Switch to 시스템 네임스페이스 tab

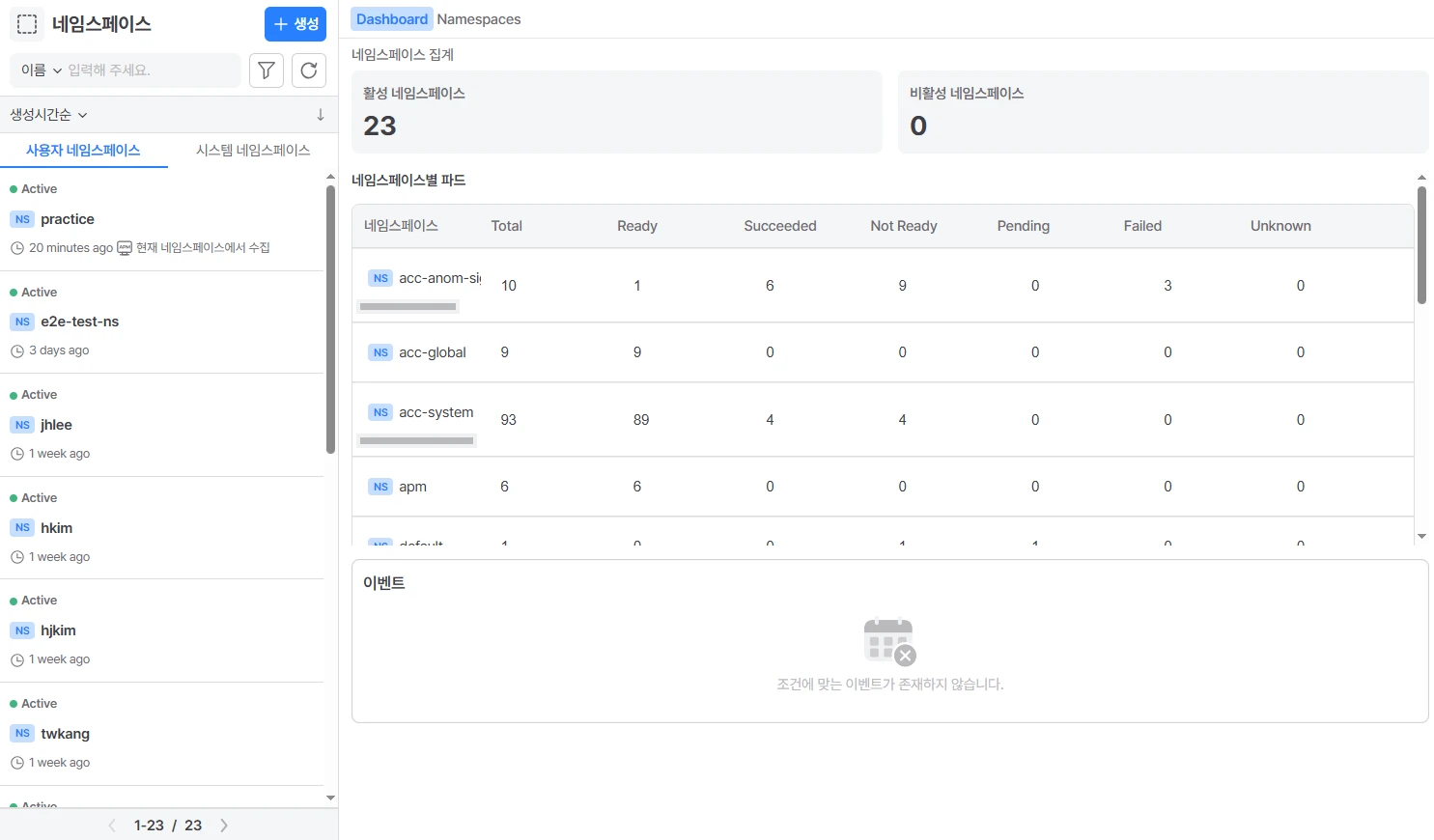pos(253,151)
